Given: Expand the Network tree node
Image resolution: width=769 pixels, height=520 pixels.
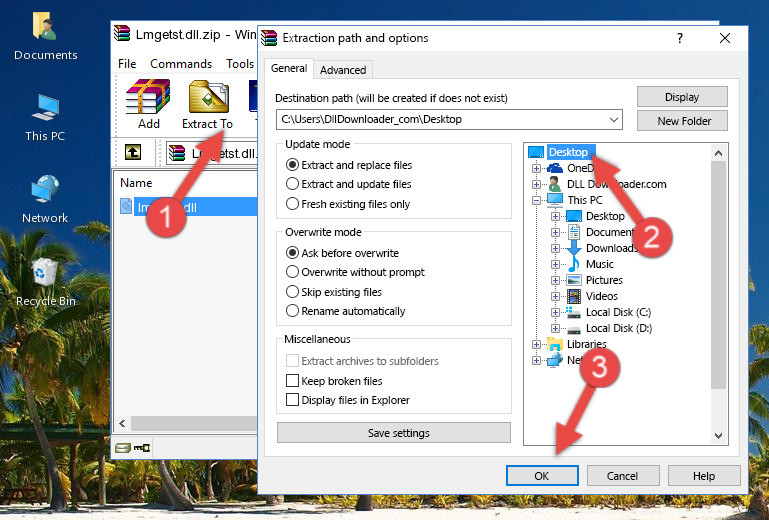Looking at the screenshot, I should pyautogui.click(x=536, y=361).
